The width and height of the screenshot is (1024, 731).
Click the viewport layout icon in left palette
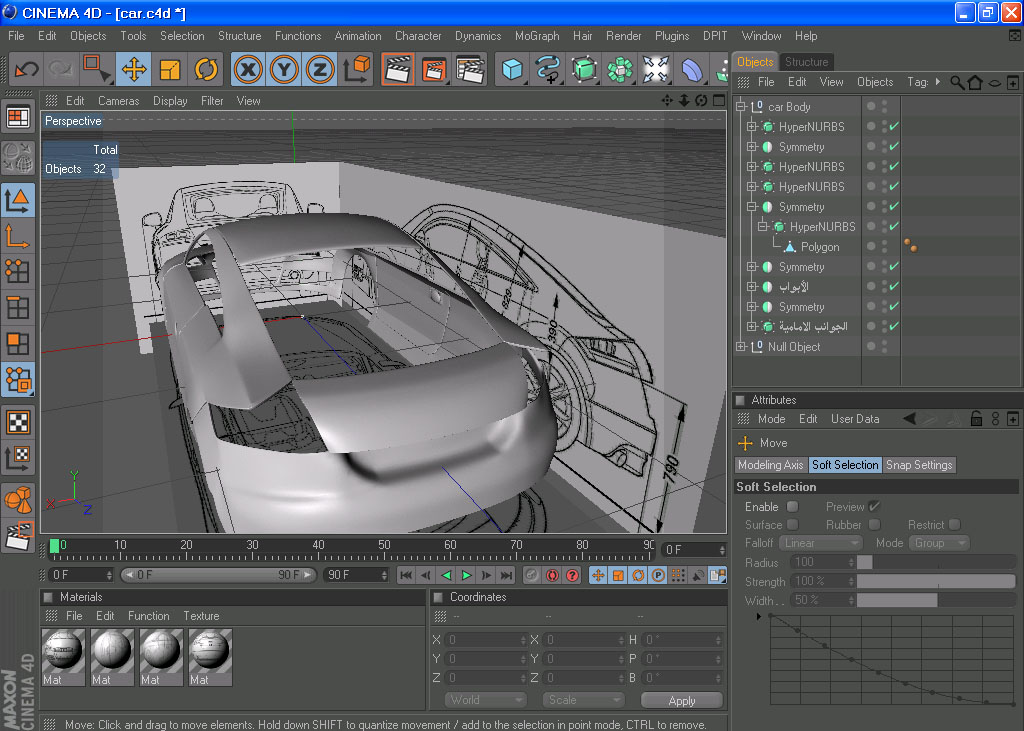pyautogui.click(x=18, y=118)
